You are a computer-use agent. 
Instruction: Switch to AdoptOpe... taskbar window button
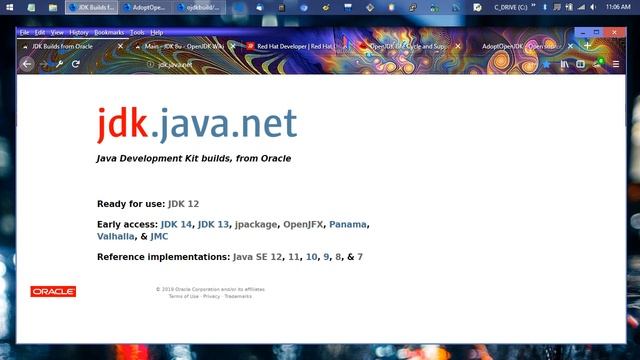point(144,7)
